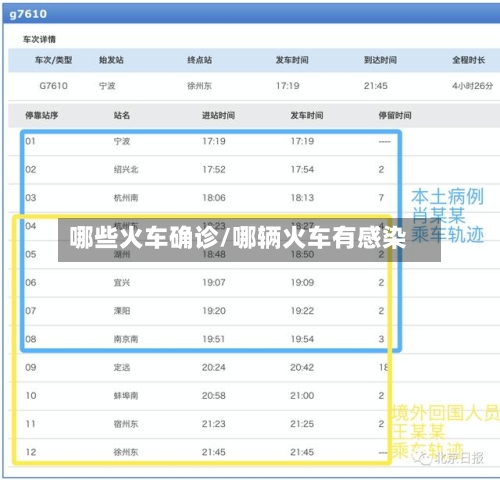Click the 21:23 arrival time for 宿州东

(214, 424)
